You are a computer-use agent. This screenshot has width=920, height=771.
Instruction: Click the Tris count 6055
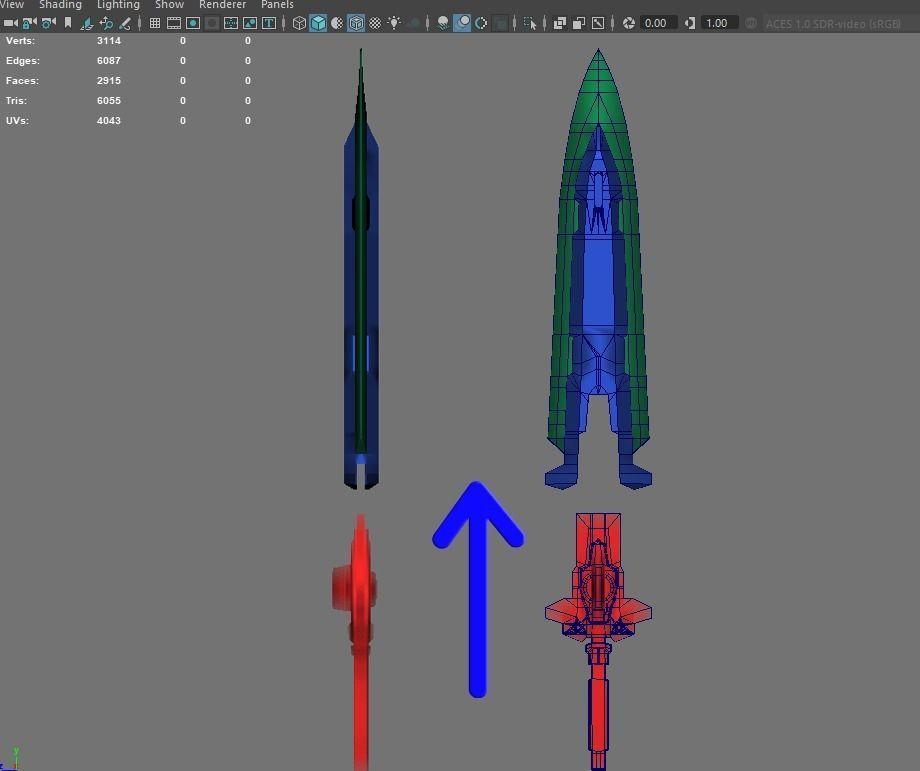point(109,100)
